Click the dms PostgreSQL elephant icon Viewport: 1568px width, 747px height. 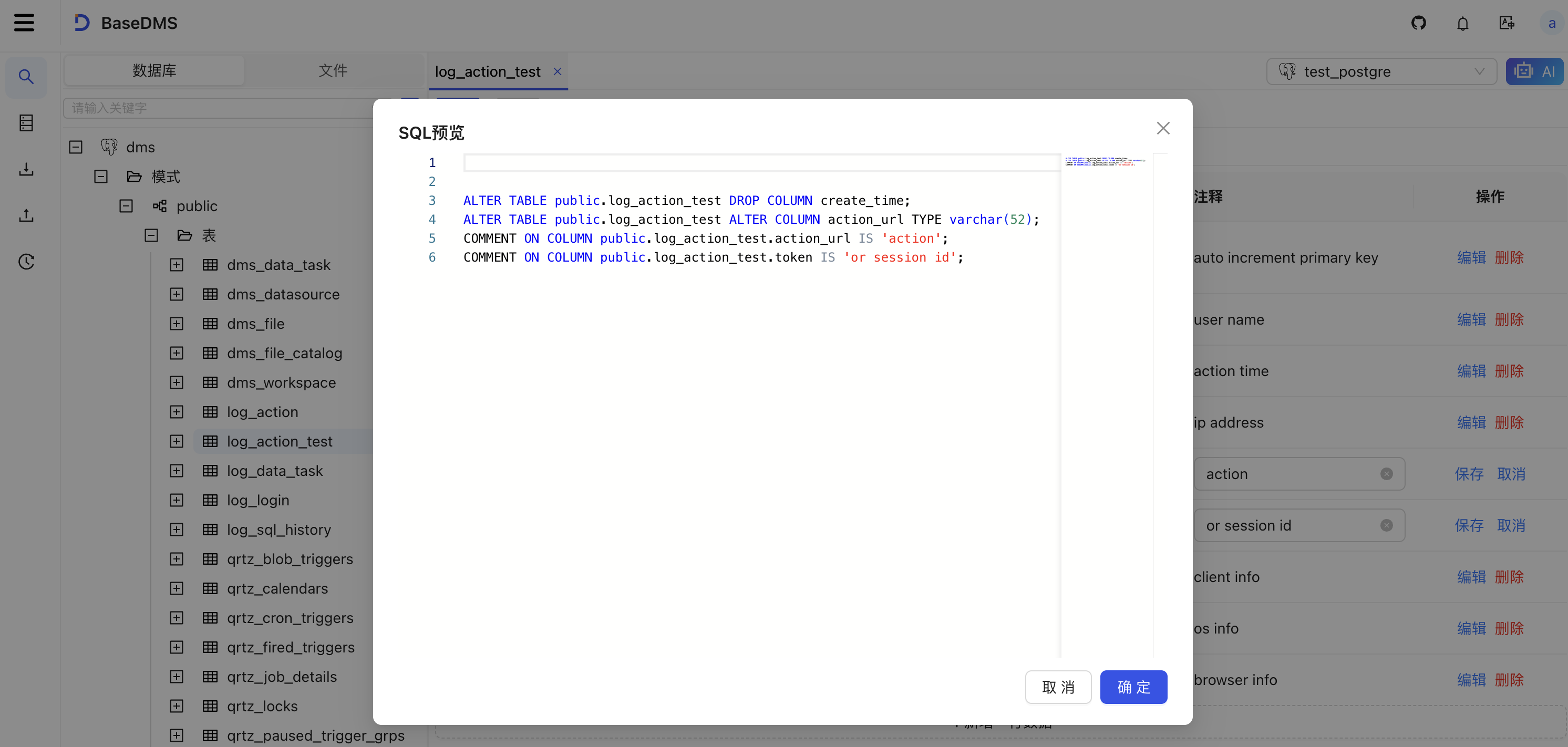[109, 147]
